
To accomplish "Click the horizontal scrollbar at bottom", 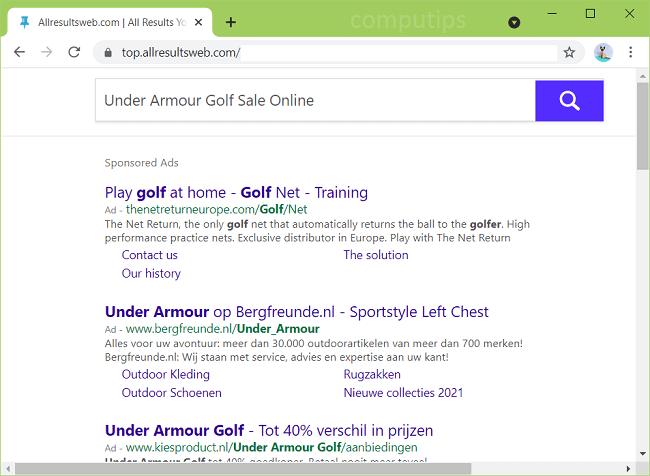I will tap(240, 468).
